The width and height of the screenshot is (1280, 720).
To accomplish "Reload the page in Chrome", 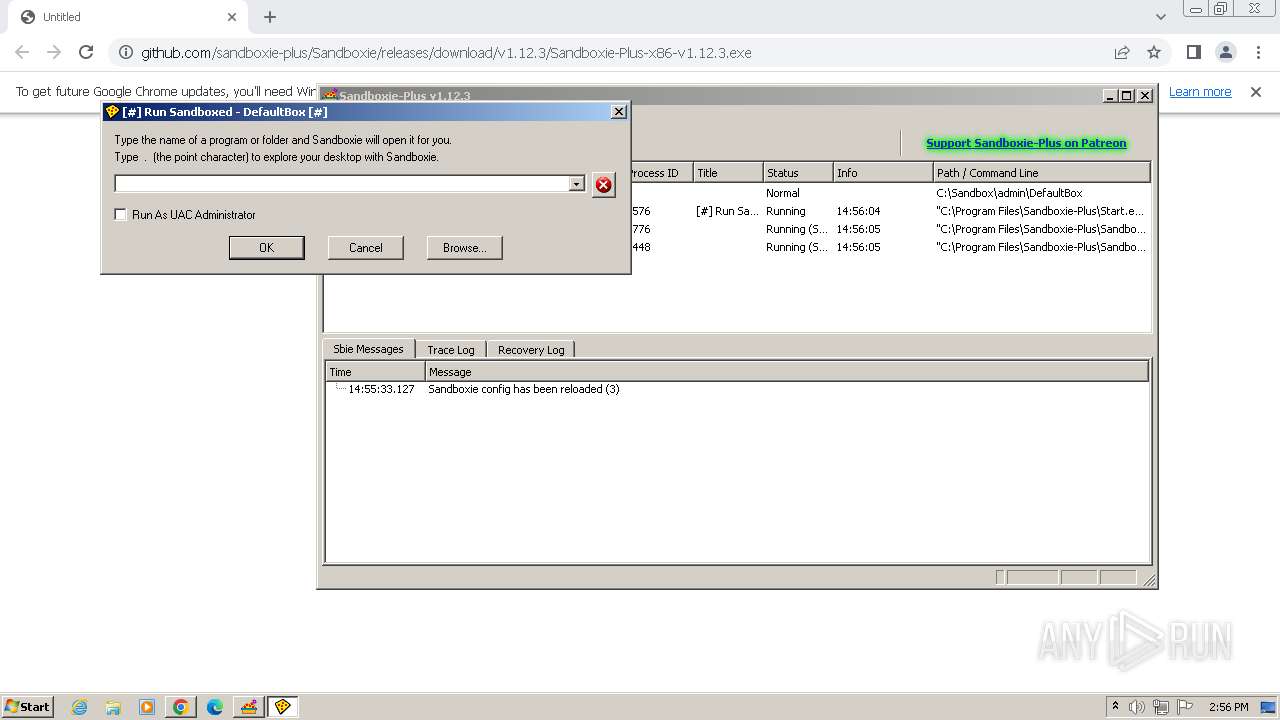I will click(x=86, y=52).
